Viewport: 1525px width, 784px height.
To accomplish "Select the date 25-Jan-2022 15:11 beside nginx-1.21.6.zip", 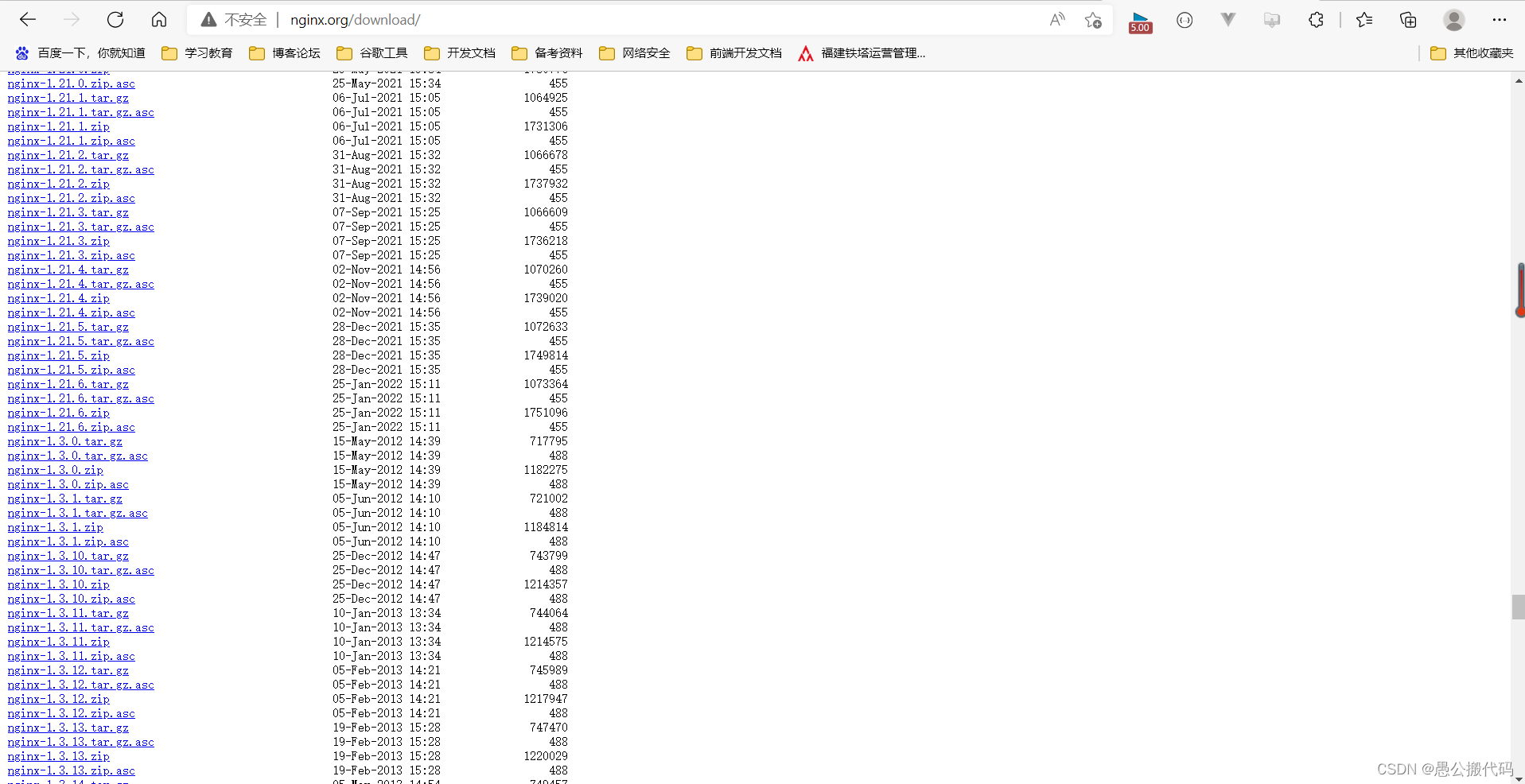I will [x=387, y=413].
